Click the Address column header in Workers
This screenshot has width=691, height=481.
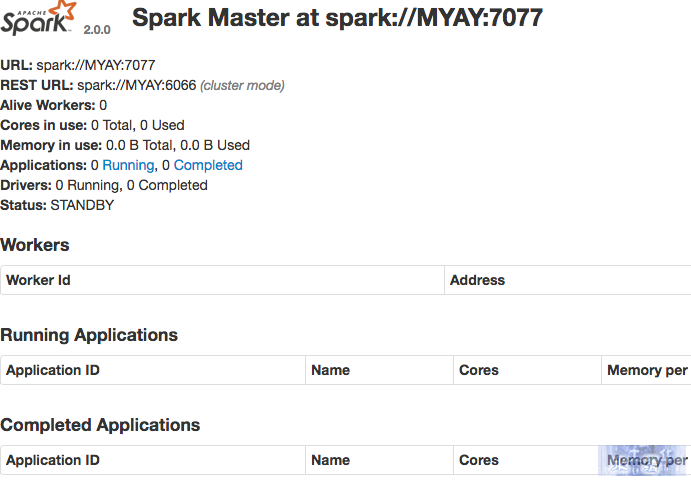478,280
